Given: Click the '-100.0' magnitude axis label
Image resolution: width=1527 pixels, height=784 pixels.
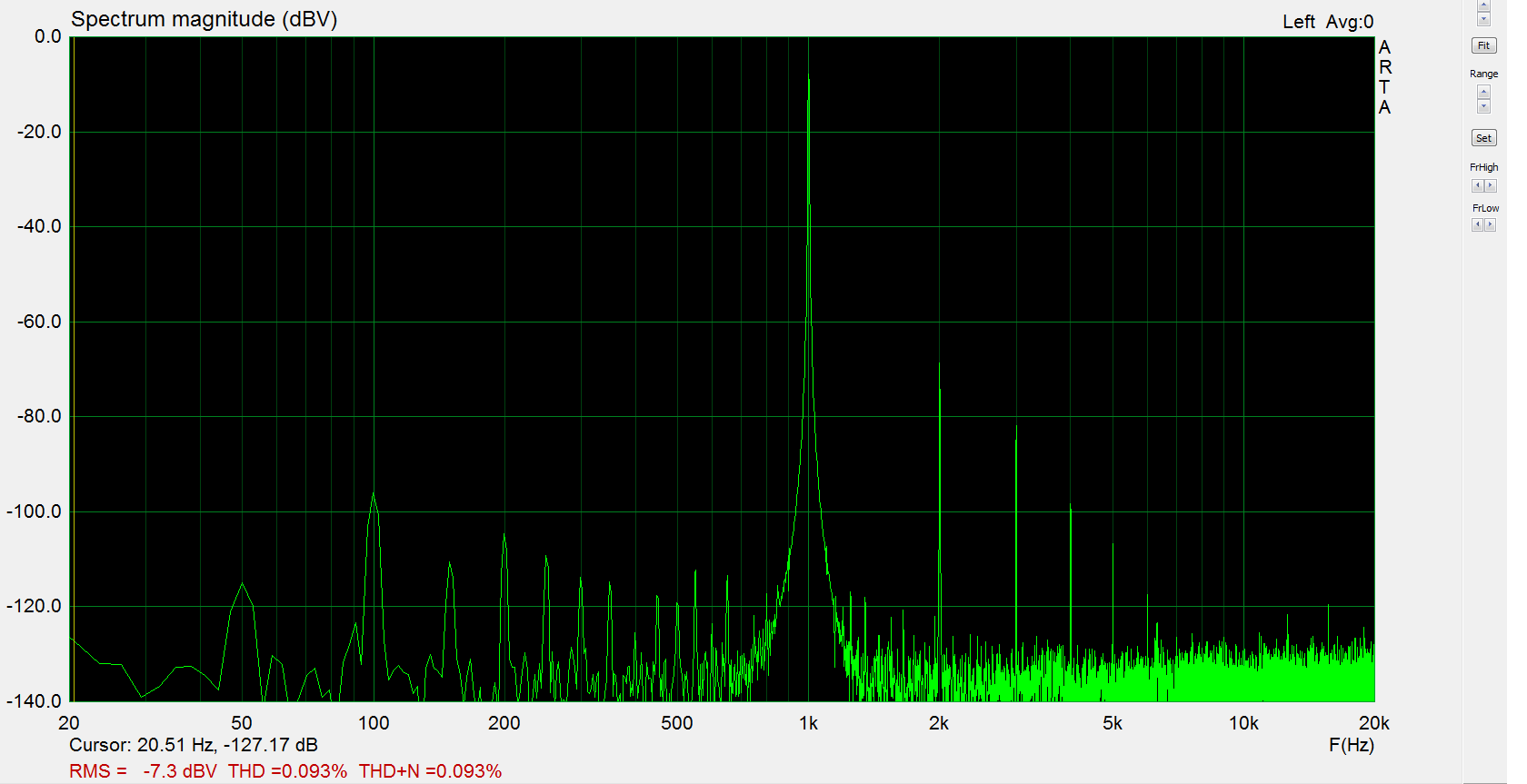Looking at the screenshot, I should (x=34, y=511).
